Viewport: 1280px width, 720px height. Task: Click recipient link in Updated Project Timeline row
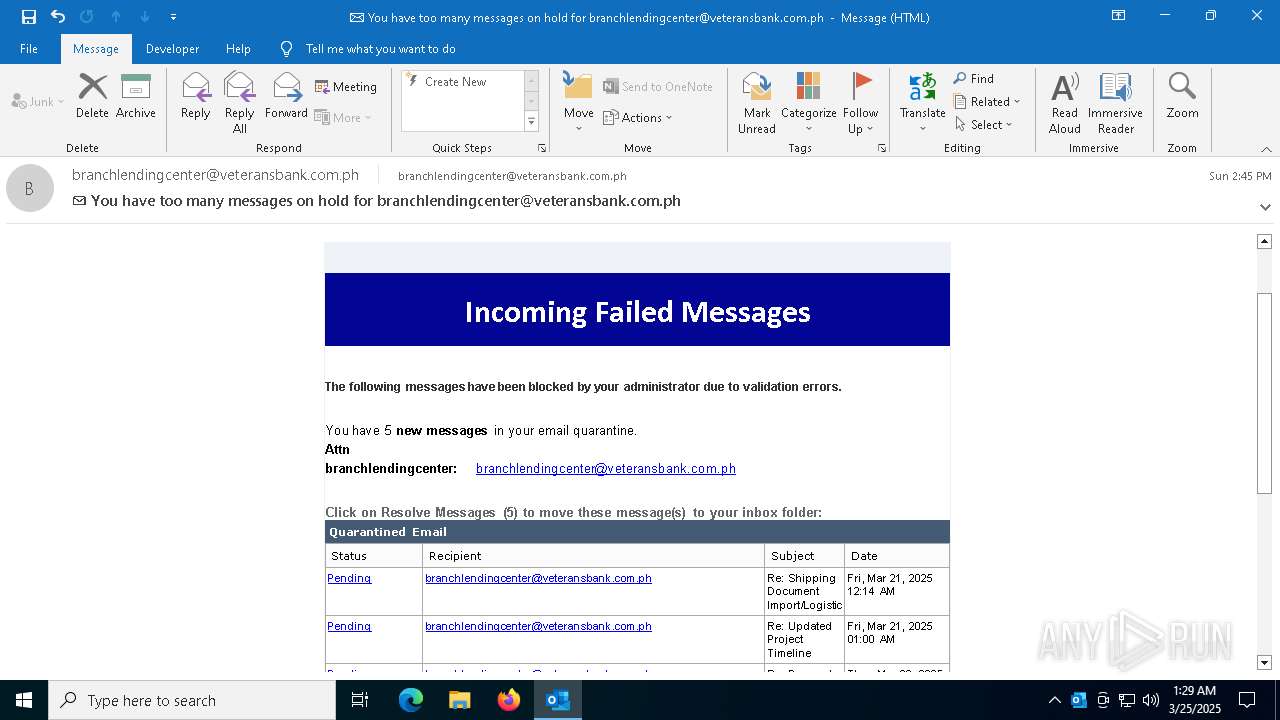click(538, 626)
